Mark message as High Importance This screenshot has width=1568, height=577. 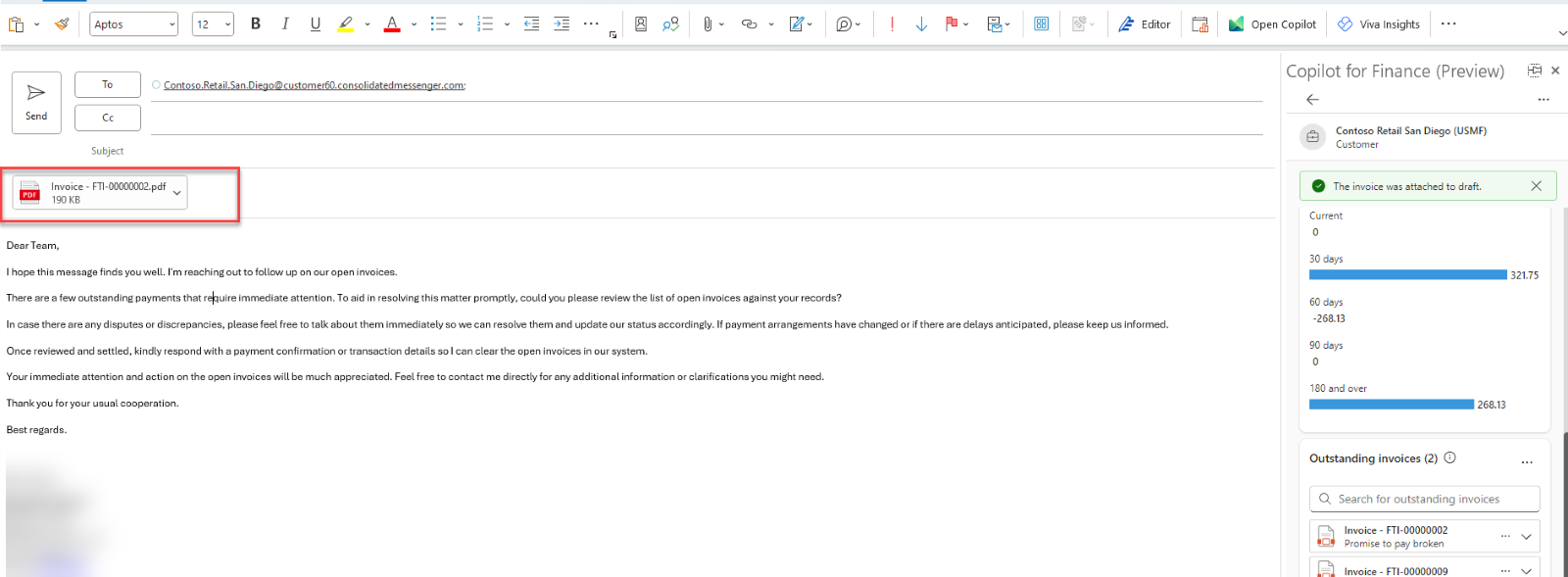point(892,24)
